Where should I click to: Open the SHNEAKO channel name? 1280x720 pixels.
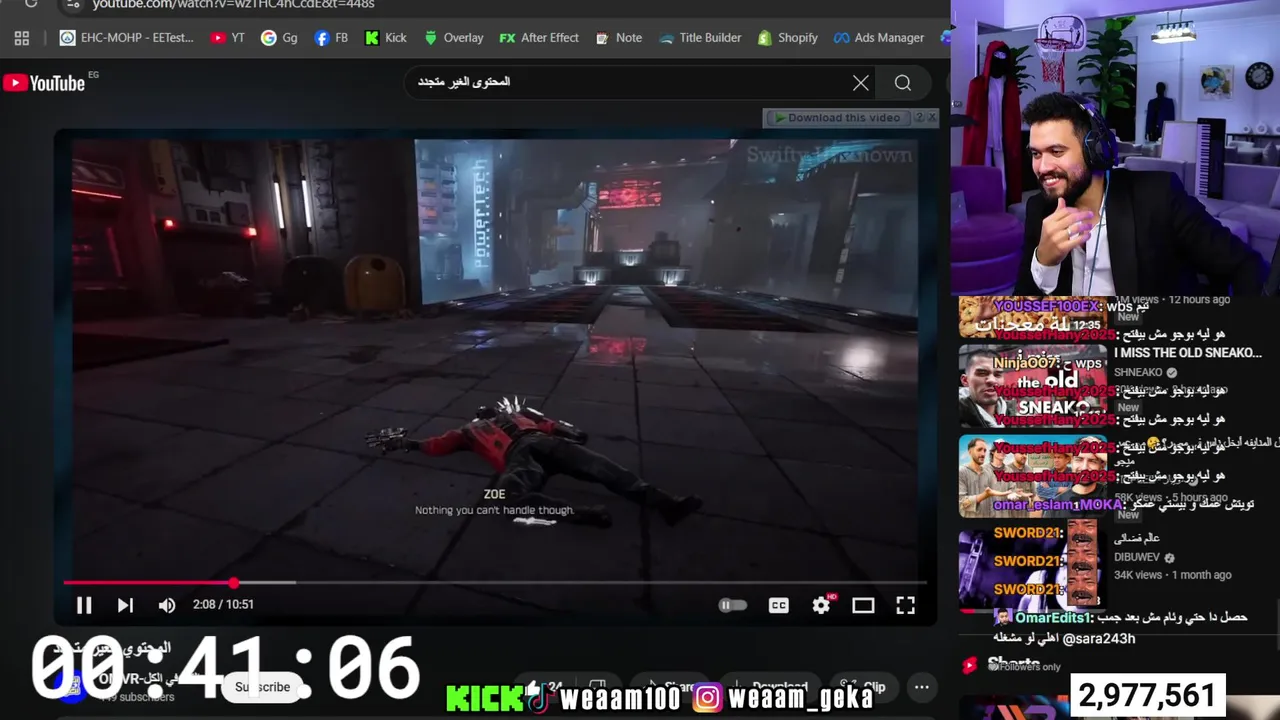click(x=1138, y=372)
